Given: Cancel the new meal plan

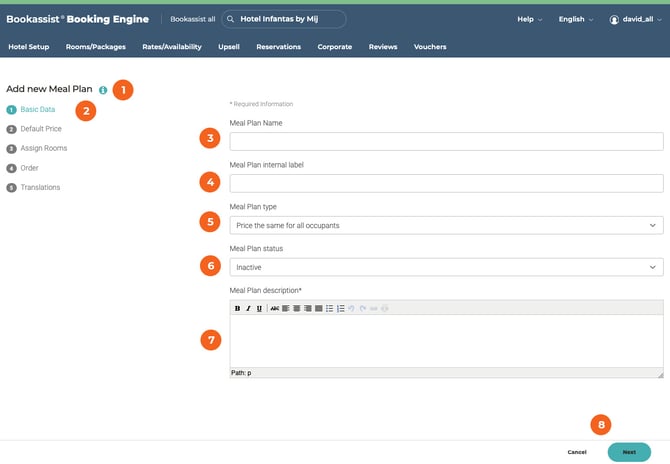Looking at the screenshot, I should [x=577, y=452].
